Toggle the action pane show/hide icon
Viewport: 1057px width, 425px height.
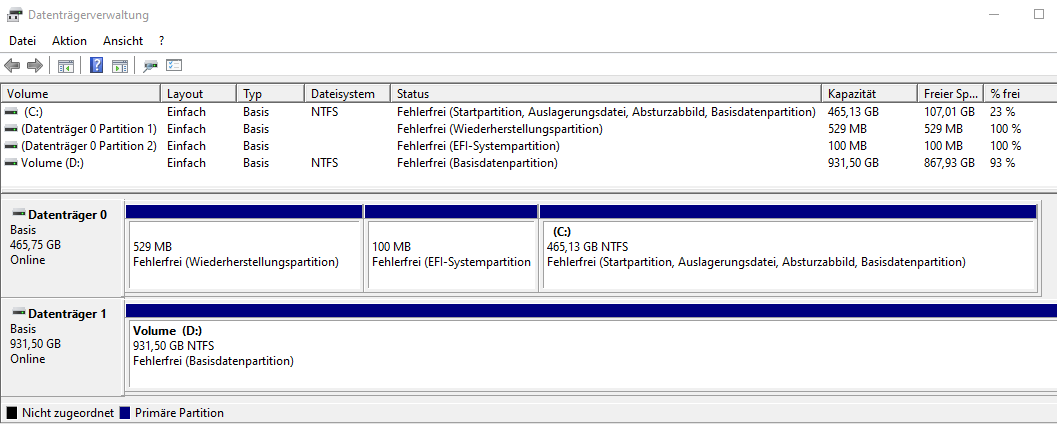120,65
